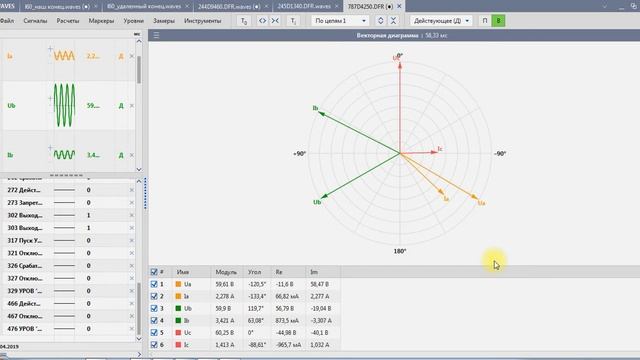The width and height of the screenshot is (640, 360).
Task: Remove discrete signal 467 with its X
Action: [x=131, y=316]
